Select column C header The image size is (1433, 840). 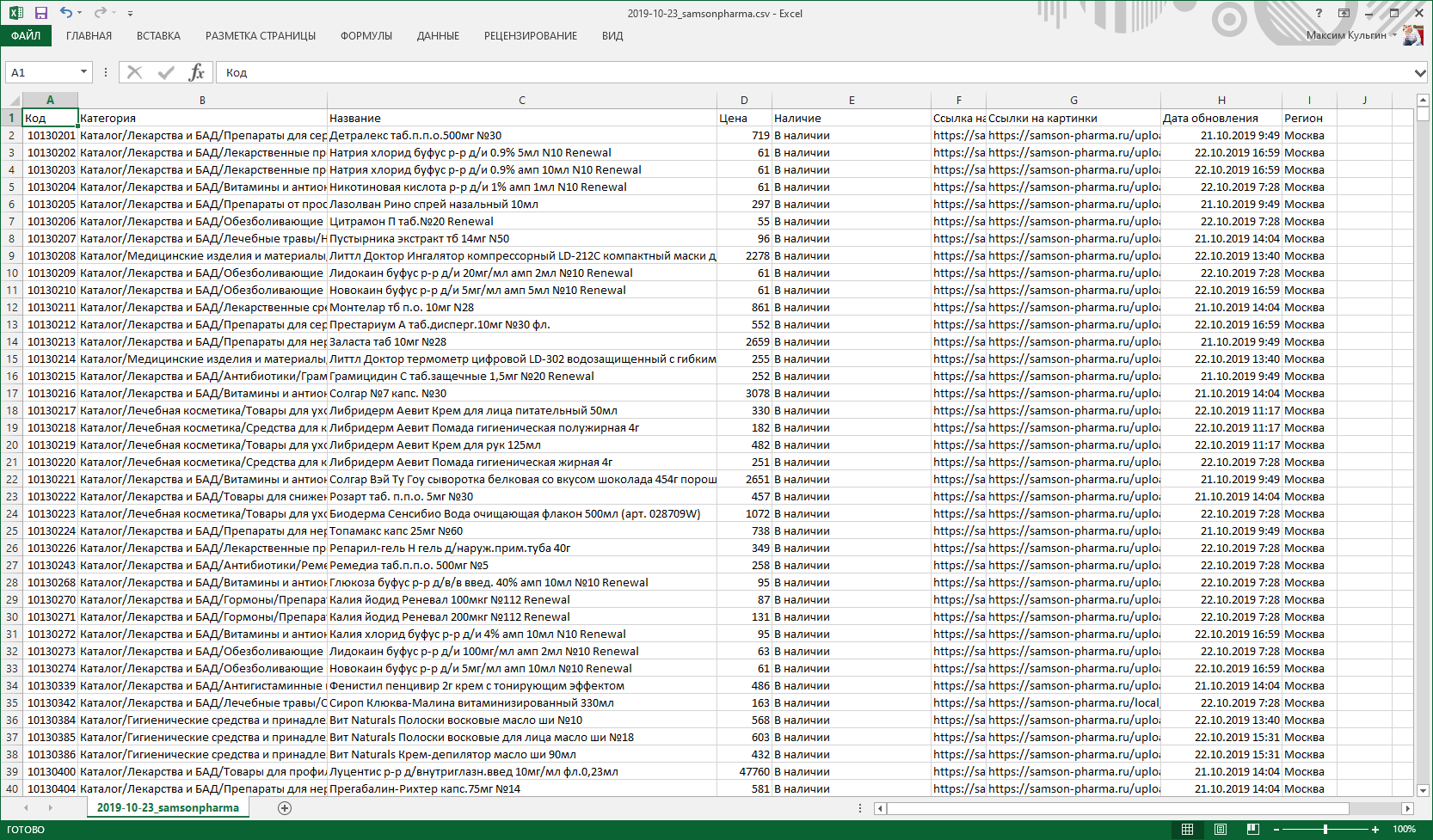point(522,100)
